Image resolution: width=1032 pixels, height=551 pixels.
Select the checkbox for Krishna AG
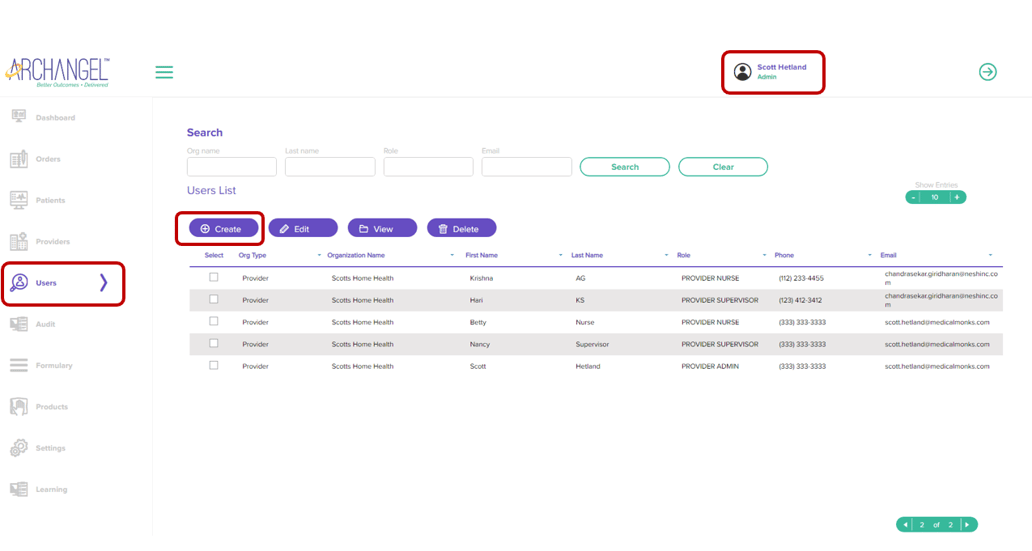pyautogui.click(x=214, y=278)
